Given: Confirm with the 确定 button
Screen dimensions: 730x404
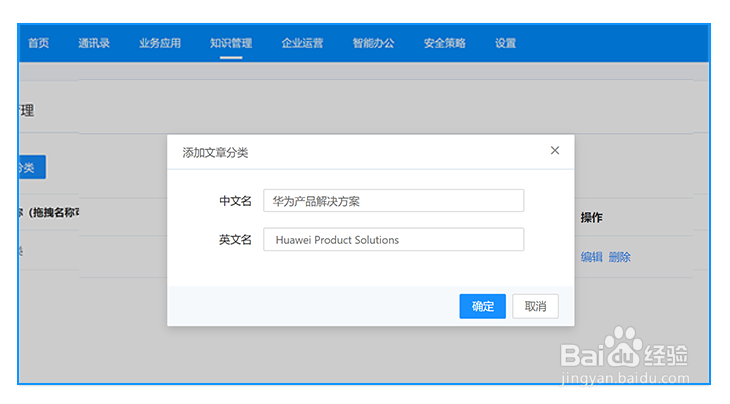Looking at the screenshot, I should (482, 306).
